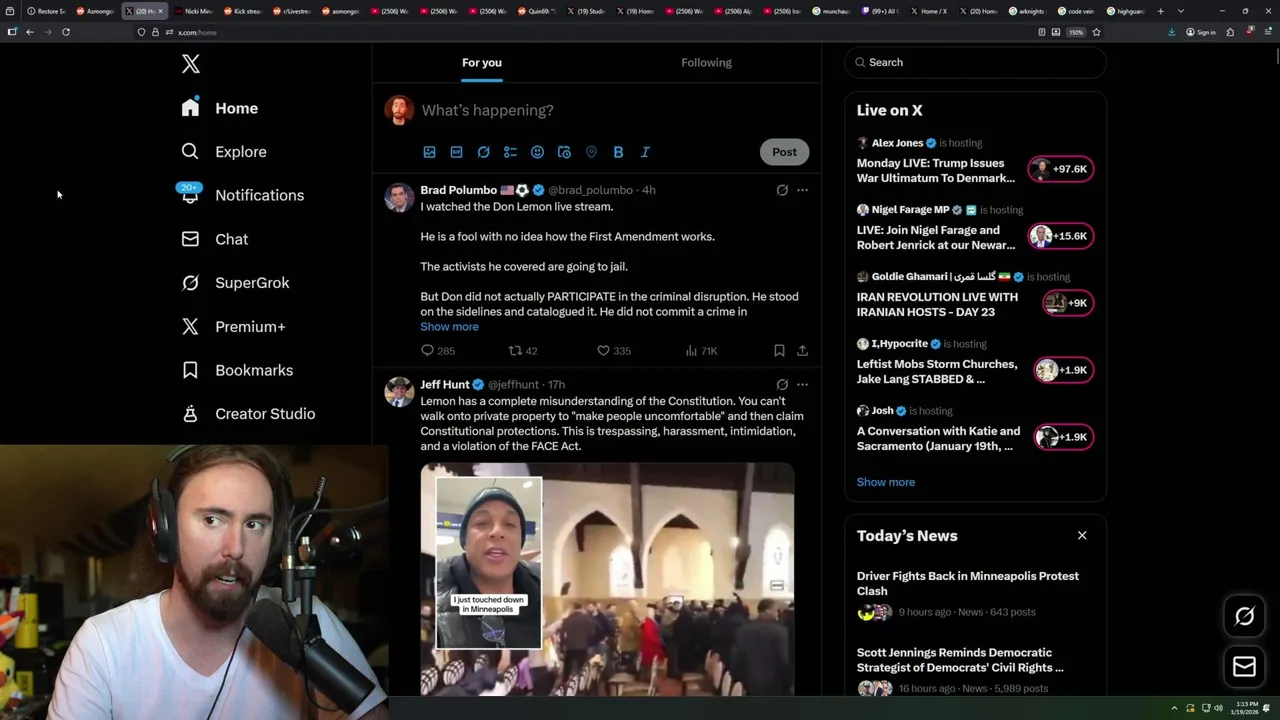The image size is (1280, 720).
Task: Schedule the post with calendar icon
Action: [564, 152]
